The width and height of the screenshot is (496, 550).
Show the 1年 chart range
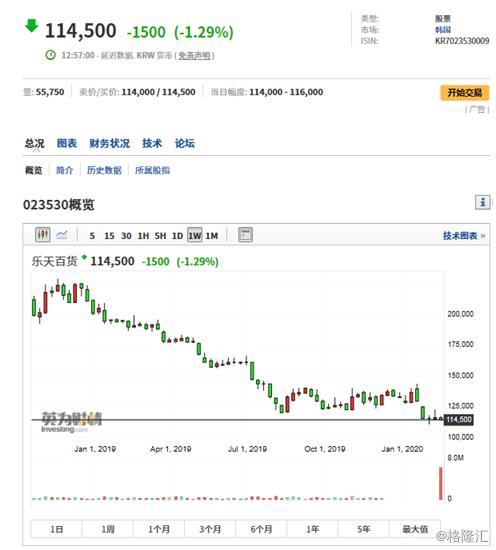[x=313, y=529]
